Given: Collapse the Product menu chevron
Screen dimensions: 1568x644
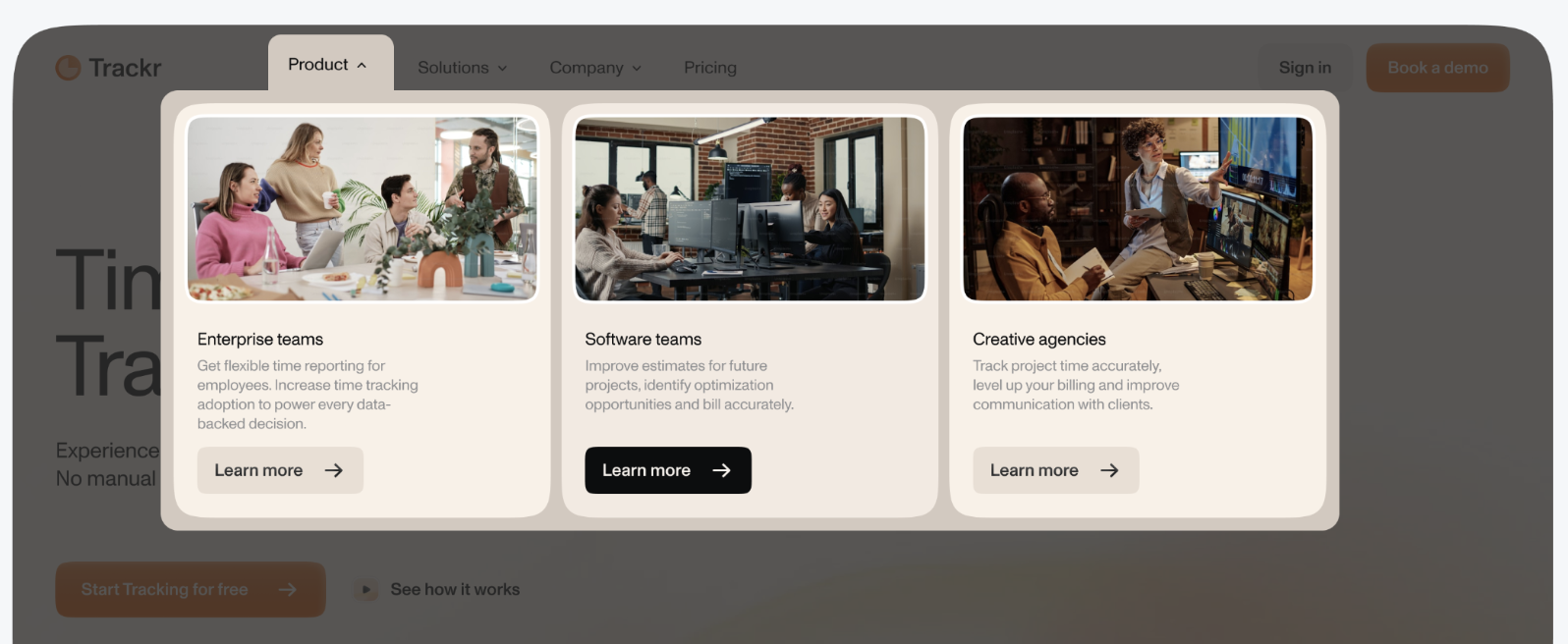Looking at the screenshot, I should [x=362, y=65].
